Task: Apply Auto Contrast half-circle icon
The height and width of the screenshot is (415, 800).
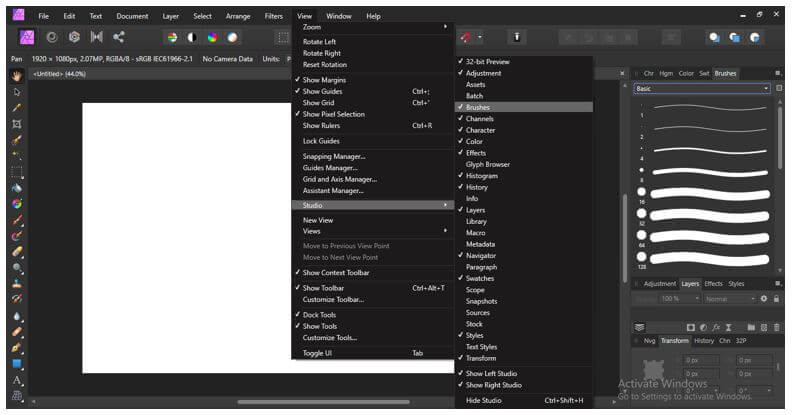Action: 192,37
